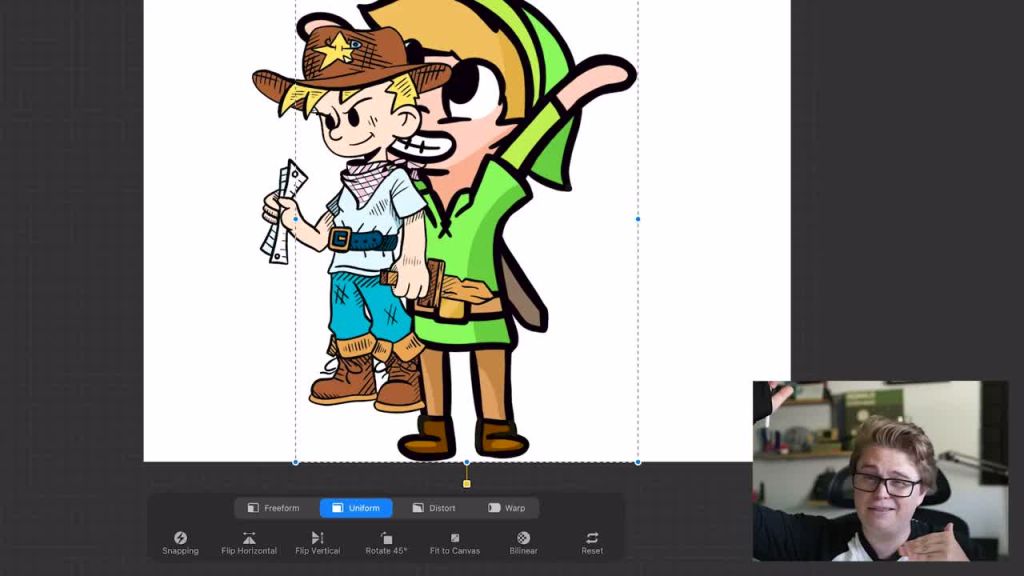Click the yellow rotation handle below selection
Image resolution: width=1024 pixels, height=576 pixels.
[466, 484]
